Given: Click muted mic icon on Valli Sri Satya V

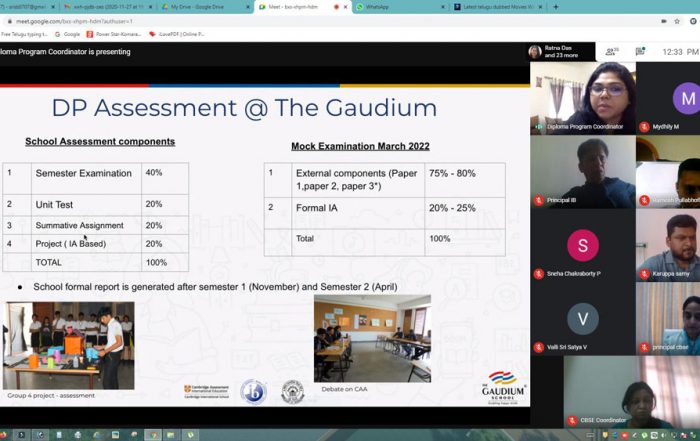Looking at the screenshot, I should [x=539, y=347].
